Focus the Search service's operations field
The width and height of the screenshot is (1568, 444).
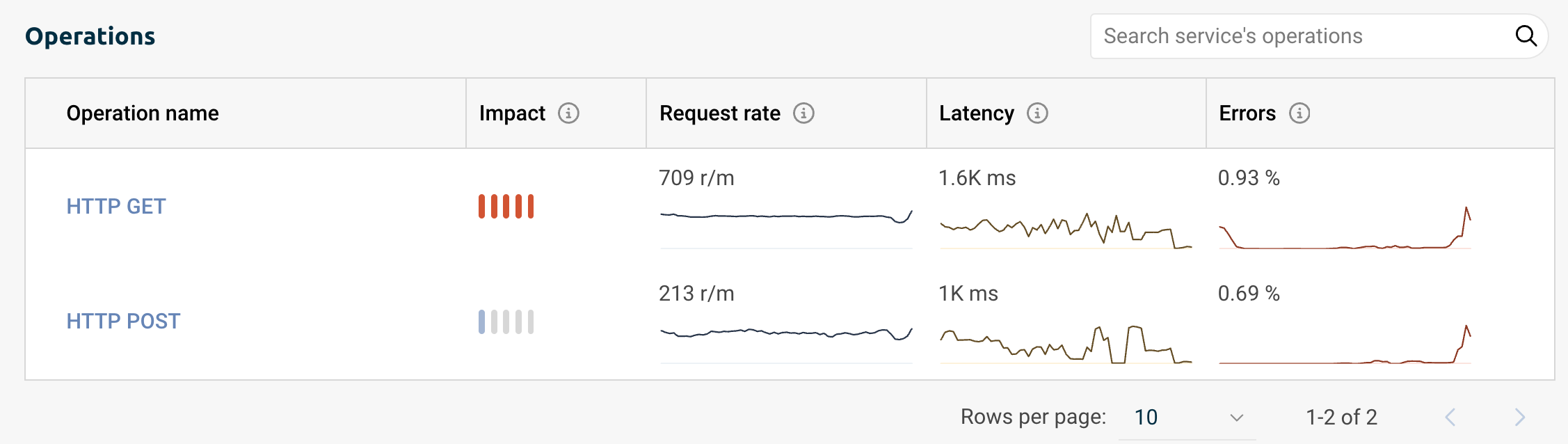[x=1319, y=36]
